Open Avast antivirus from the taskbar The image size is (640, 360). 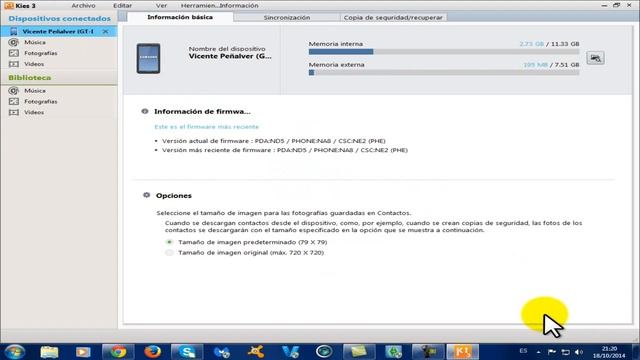click(x=256, y=352)
